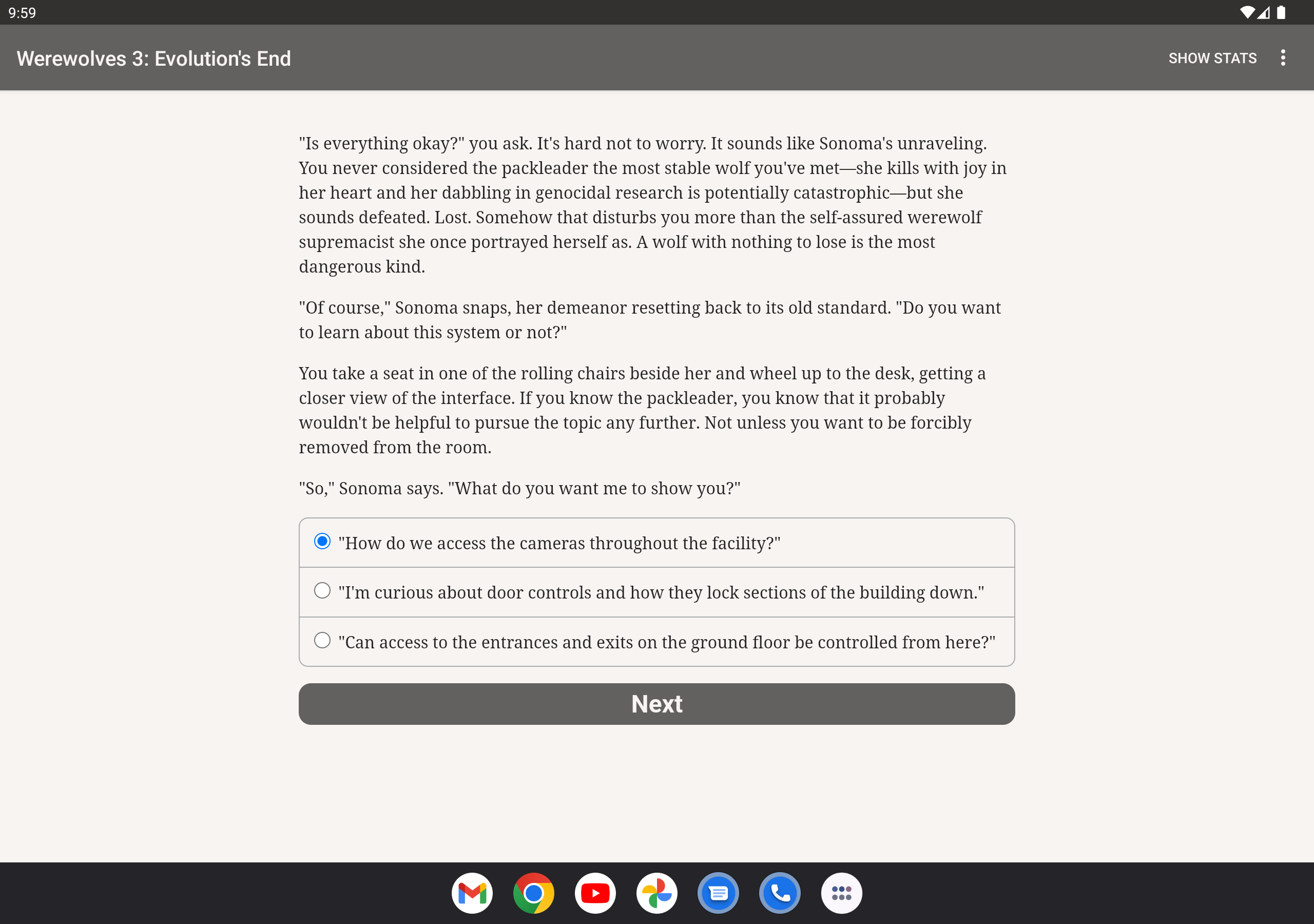Image resolution: width=1314 pixels, height=924 pixels.
Task: Open the all apps drawer icon
Action: pos(841,893)
